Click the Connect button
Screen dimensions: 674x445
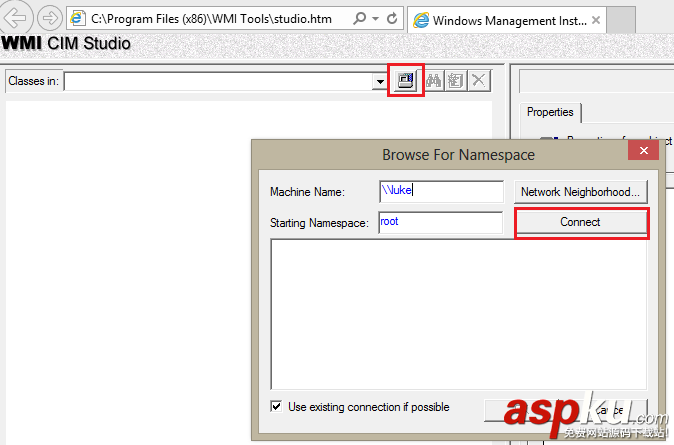click(x=580, y=222)
